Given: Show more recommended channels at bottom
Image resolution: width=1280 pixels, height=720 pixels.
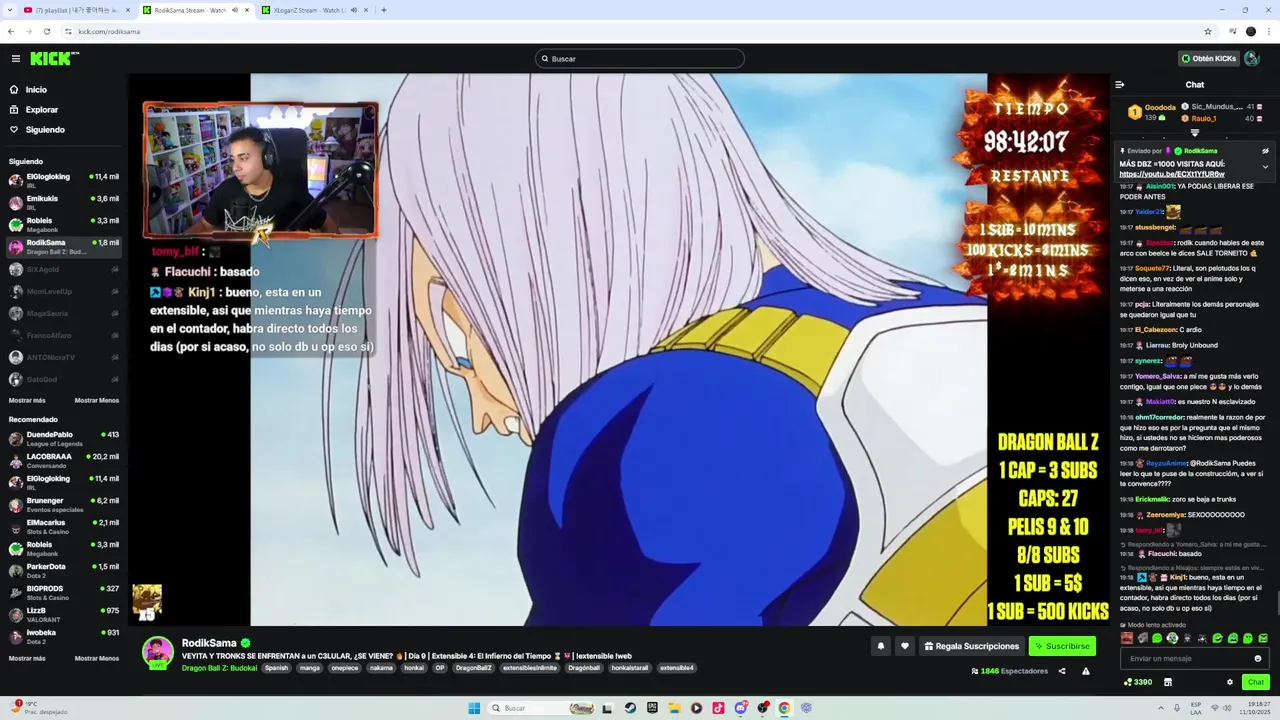Looking at the screenshot, I should [27, 658].
